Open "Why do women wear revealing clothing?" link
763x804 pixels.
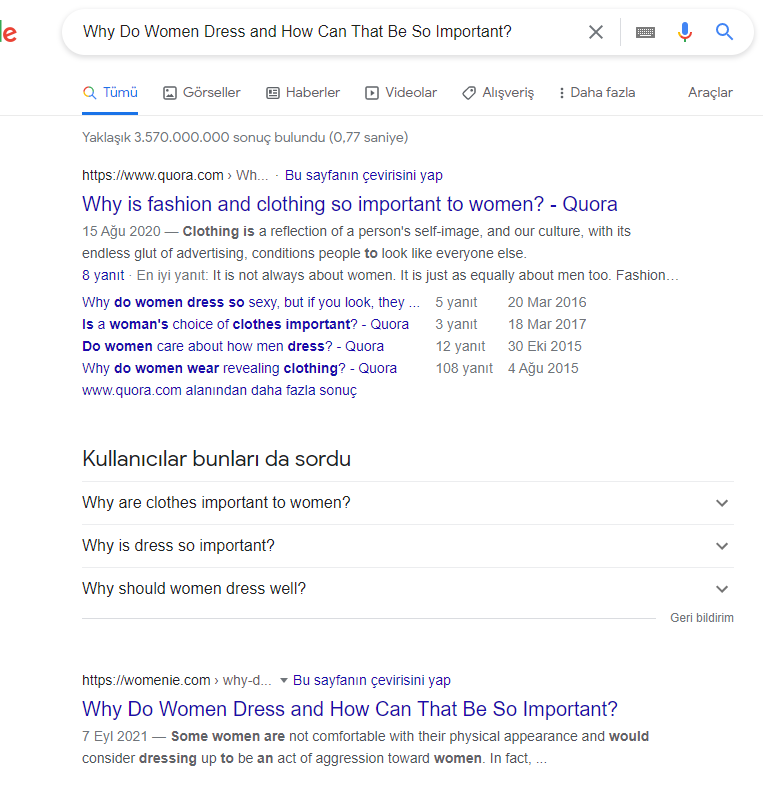[239, 368]
